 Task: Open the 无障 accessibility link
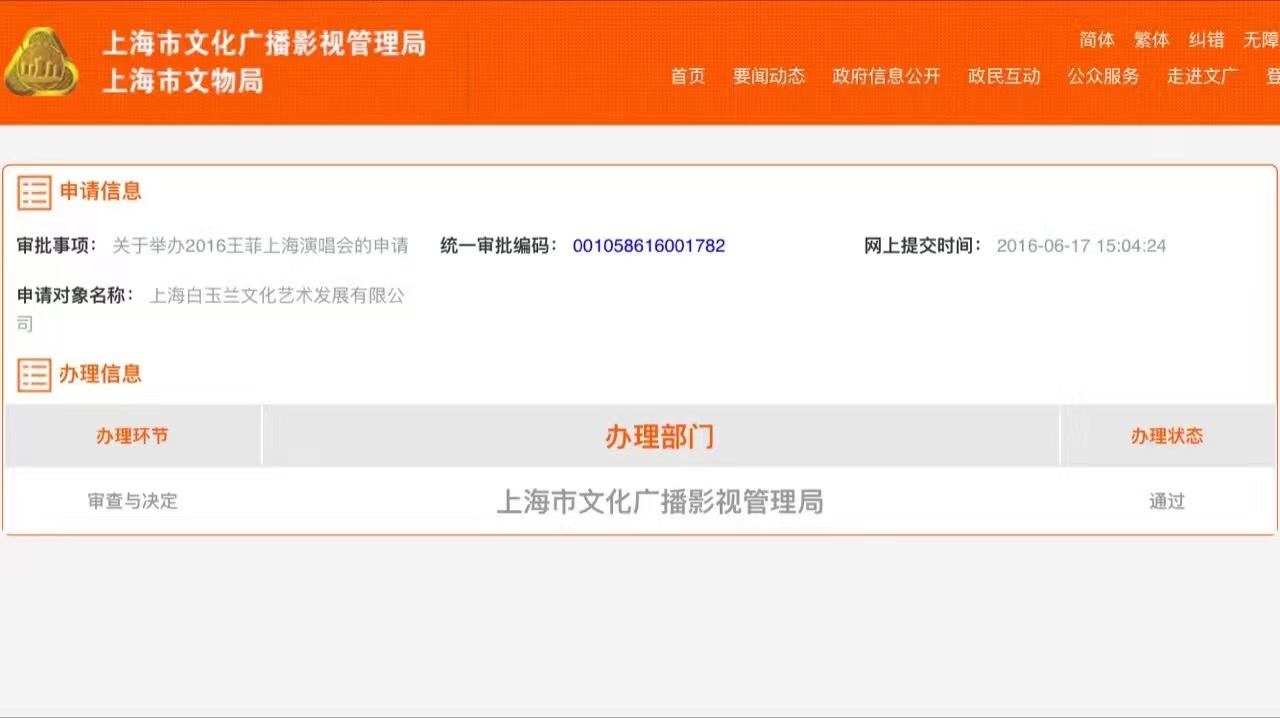(x=1261, y=40)
